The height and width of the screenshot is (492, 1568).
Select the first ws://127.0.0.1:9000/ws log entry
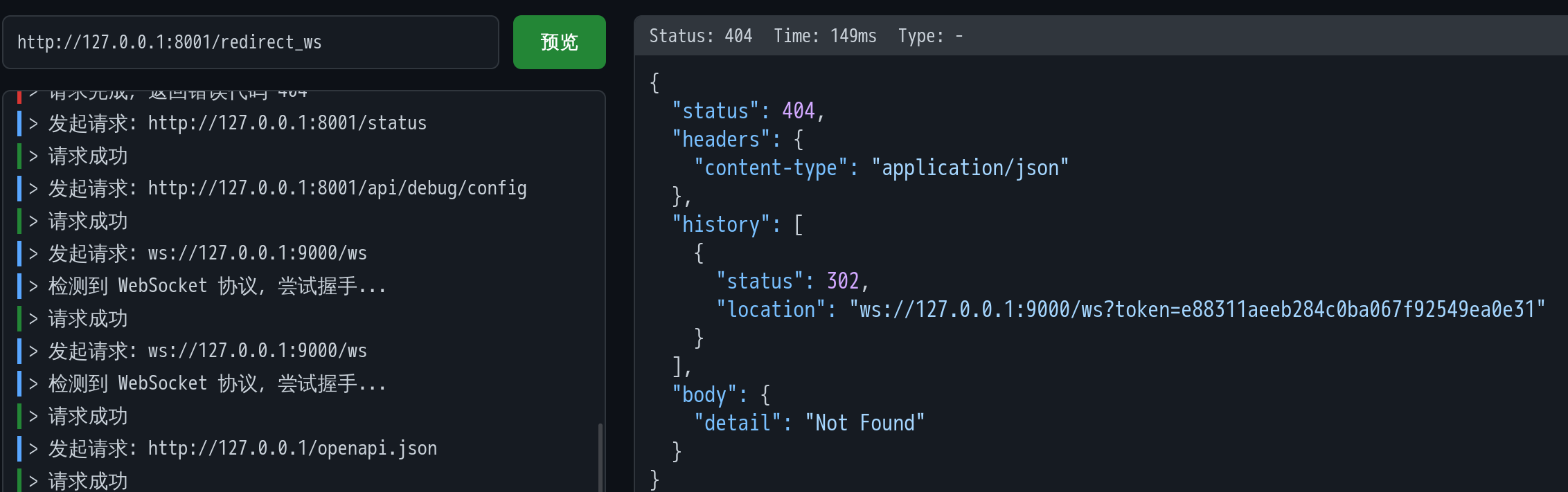click(x=257, y=253)
